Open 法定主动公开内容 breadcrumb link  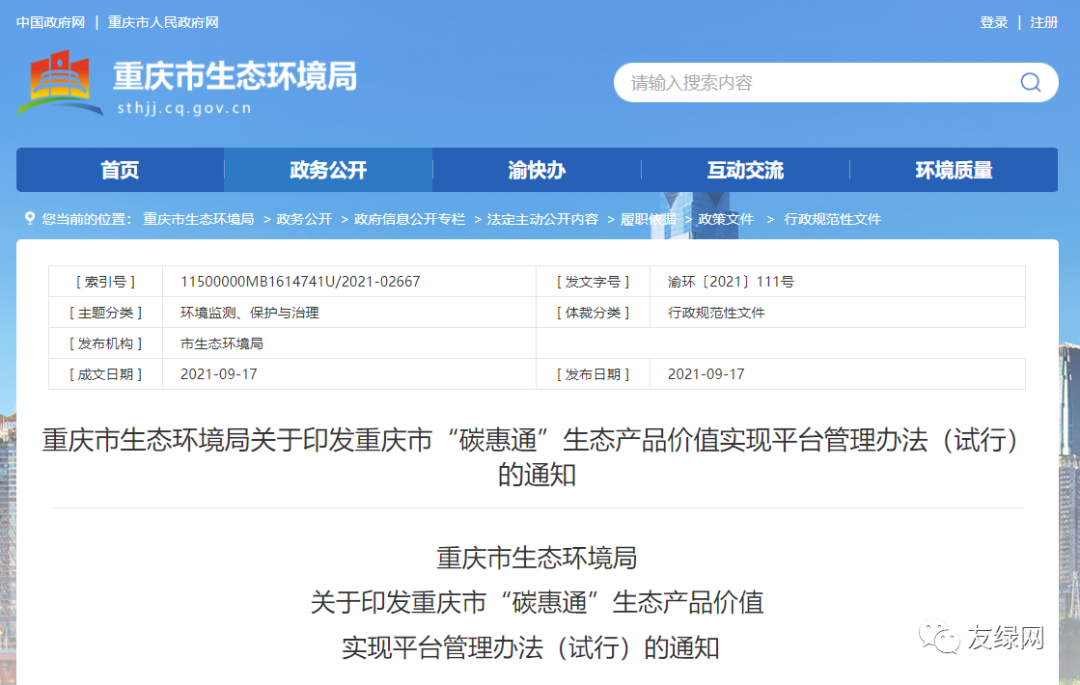pyautogui.click(x=542, y=219)
